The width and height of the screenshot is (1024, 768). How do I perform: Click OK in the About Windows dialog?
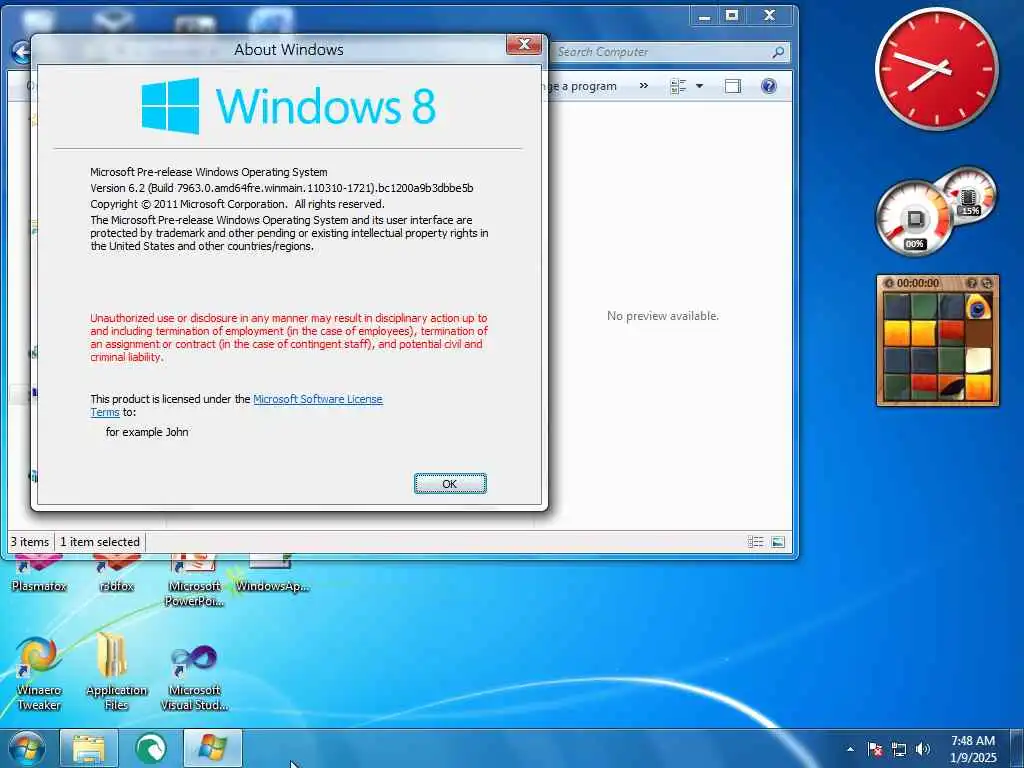coord(450,484)
